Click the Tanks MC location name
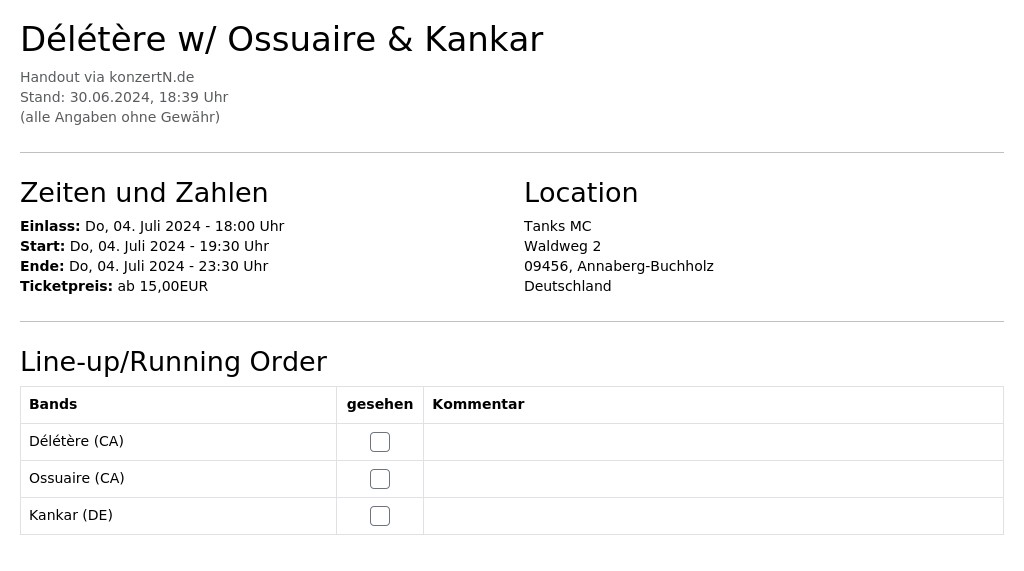Viewport: 1024px width, 571px height. coord(557,226)
